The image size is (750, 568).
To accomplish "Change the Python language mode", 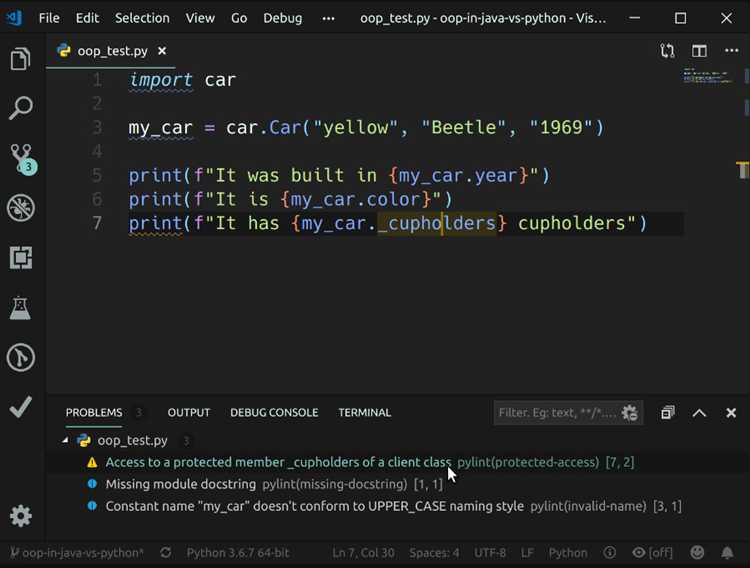I will 568,553.
